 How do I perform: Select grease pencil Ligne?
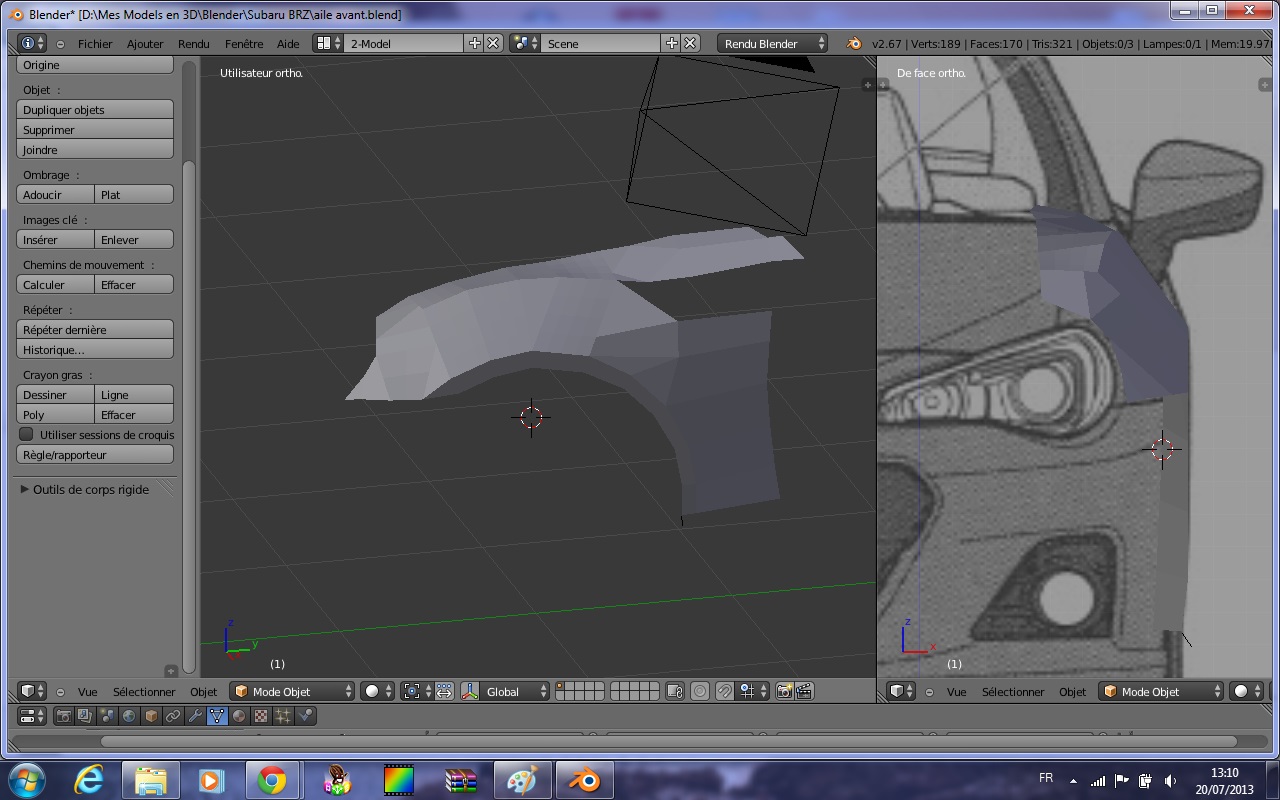tap(134, 395)
